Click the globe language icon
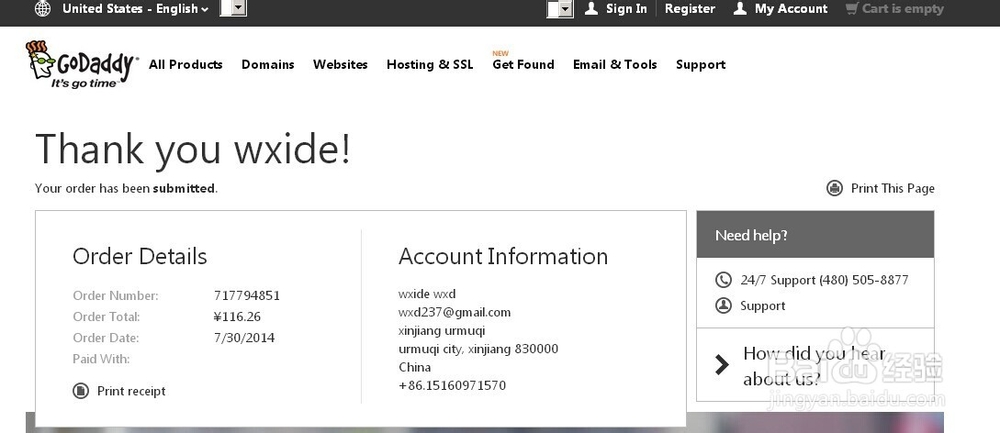This screenshot has height=433, width=1000. [43, 9]
